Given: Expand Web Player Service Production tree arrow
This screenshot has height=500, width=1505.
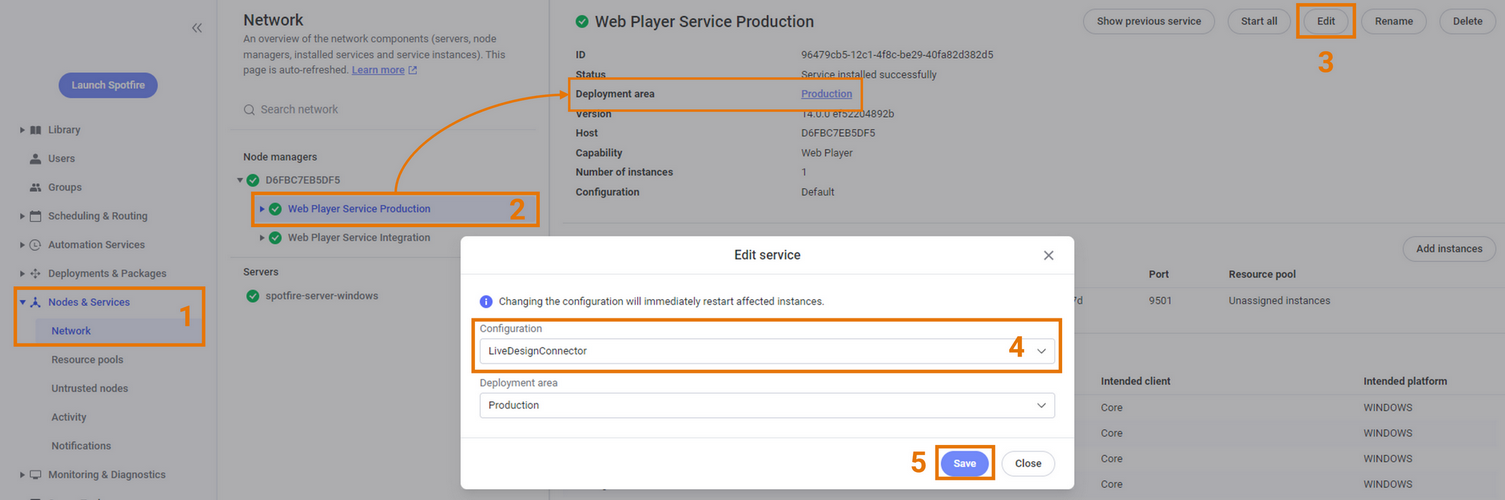Looking at the screenshot, I should 262,209.
